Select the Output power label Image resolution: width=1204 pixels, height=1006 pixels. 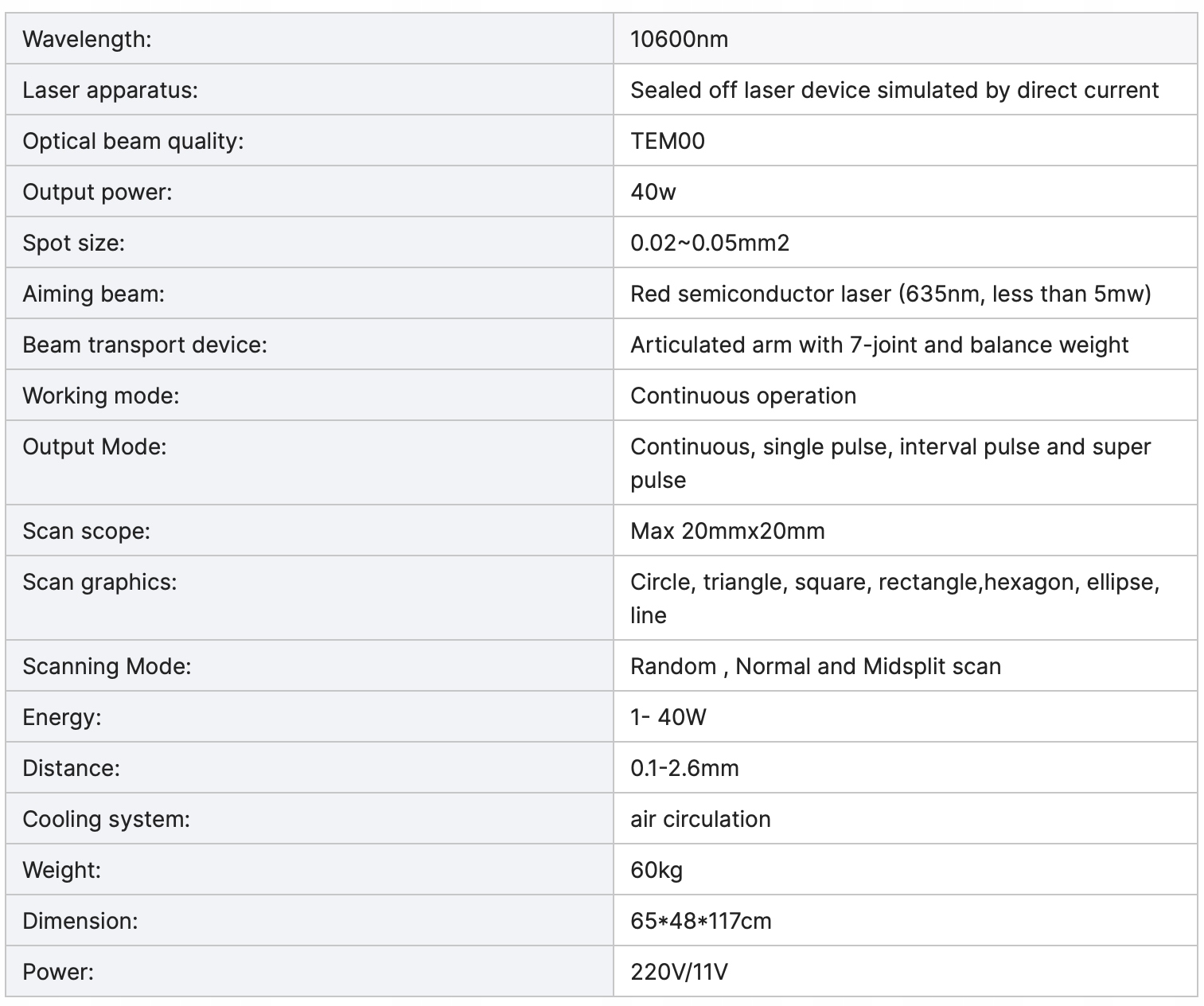(97, 192)
